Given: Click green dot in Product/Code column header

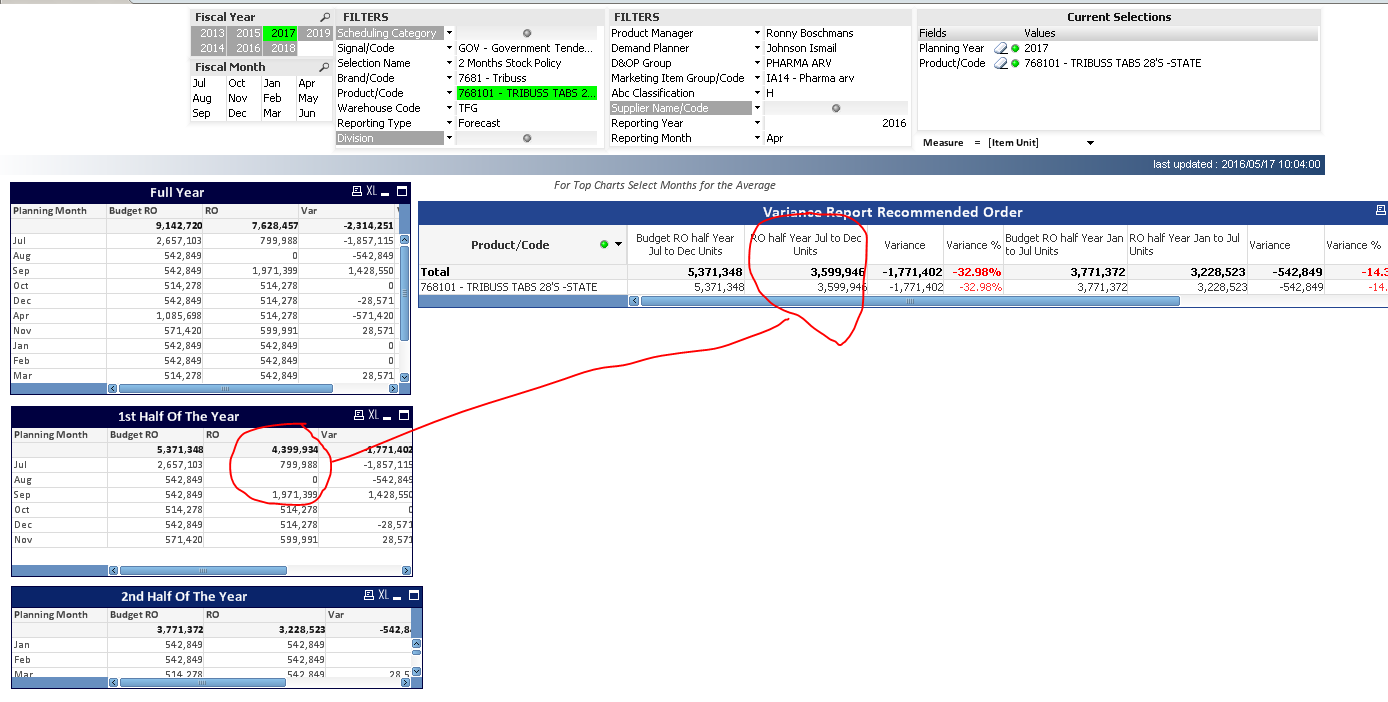Looking at the screenshot, I should click(x=603, y=245).
